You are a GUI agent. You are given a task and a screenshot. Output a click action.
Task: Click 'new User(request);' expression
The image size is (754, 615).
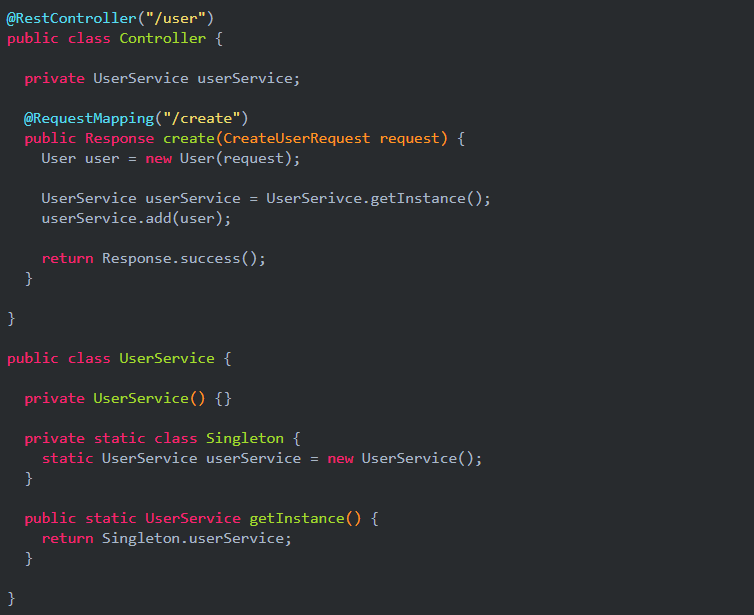coord(223,159)
